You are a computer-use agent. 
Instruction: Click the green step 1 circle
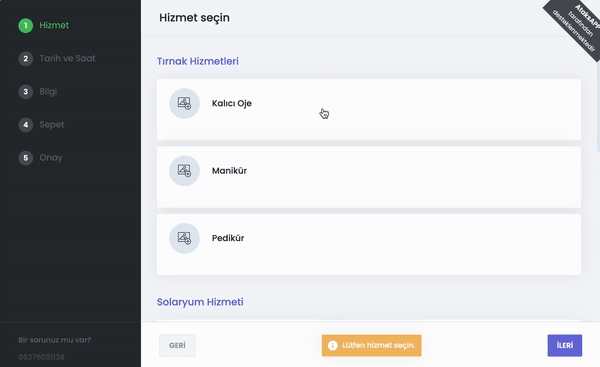tap(26, 26)
